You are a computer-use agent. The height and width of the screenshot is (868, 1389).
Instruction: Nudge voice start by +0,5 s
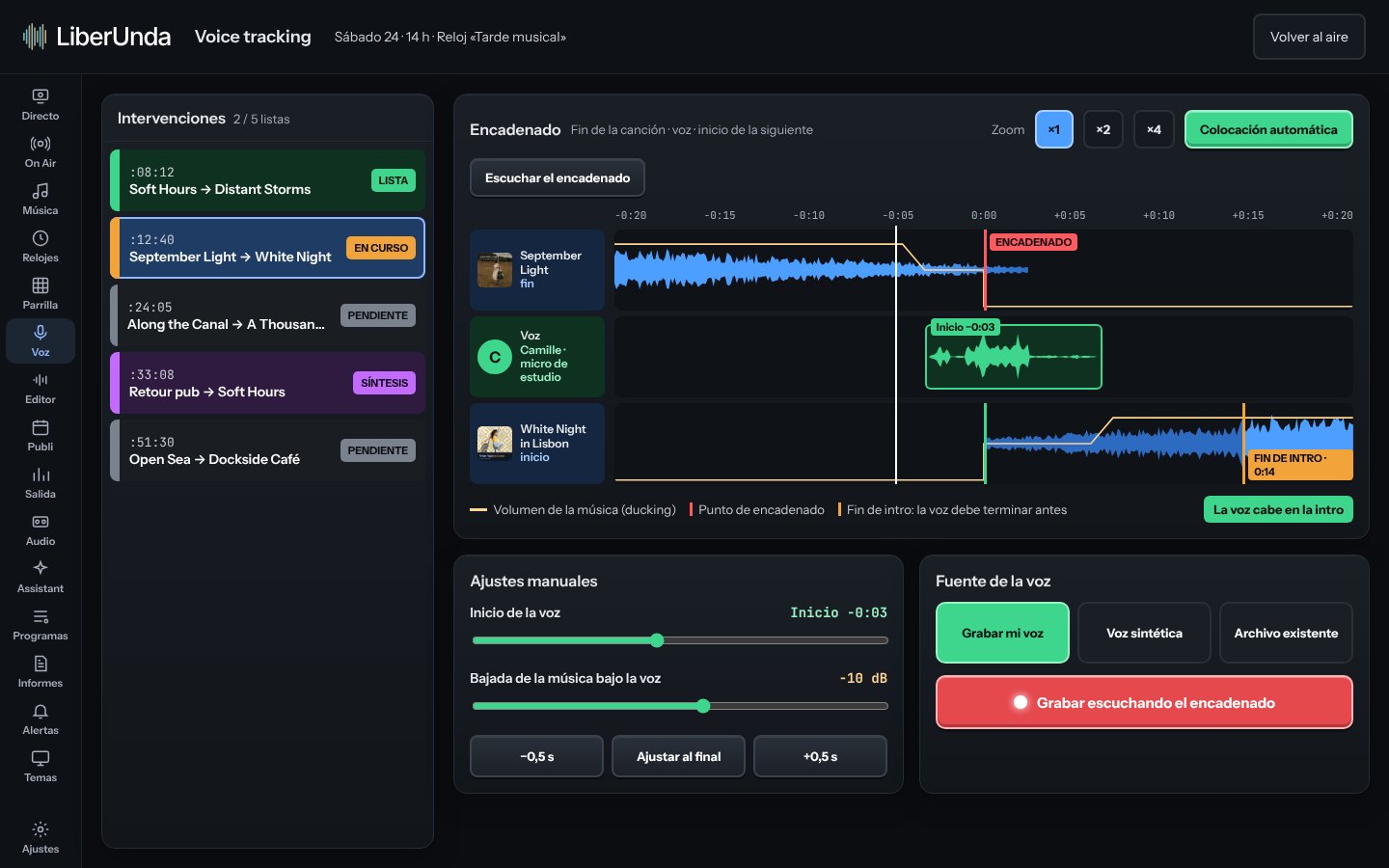point(820,756)
